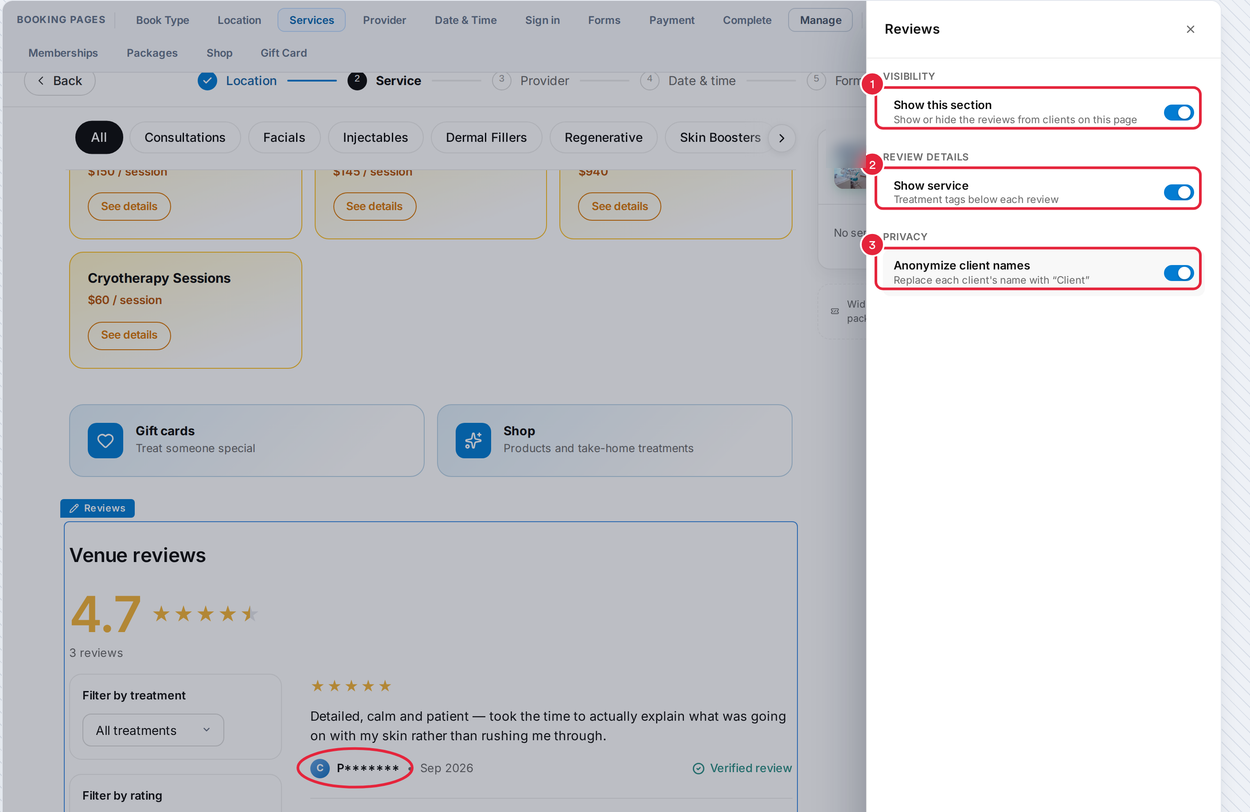Click the 3 reviews count text
Viewport: 1250px width, 812px height.
[96, 653]
